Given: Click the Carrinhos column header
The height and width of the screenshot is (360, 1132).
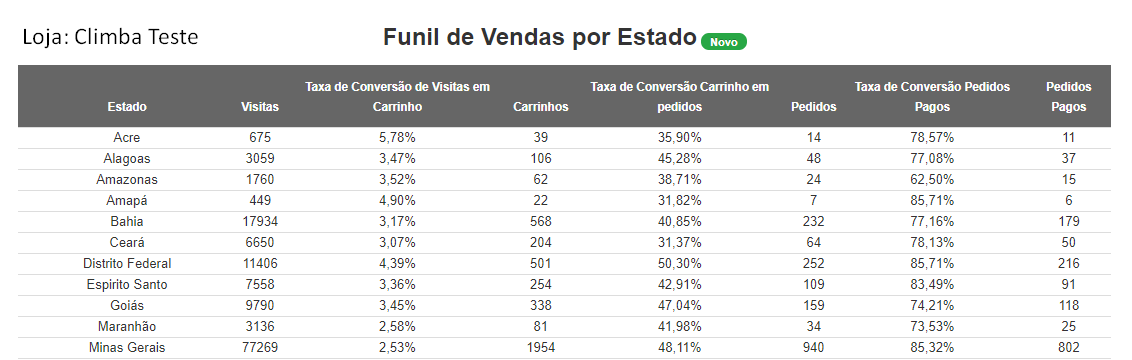Looking at the screenshot, I should [541, 107].
